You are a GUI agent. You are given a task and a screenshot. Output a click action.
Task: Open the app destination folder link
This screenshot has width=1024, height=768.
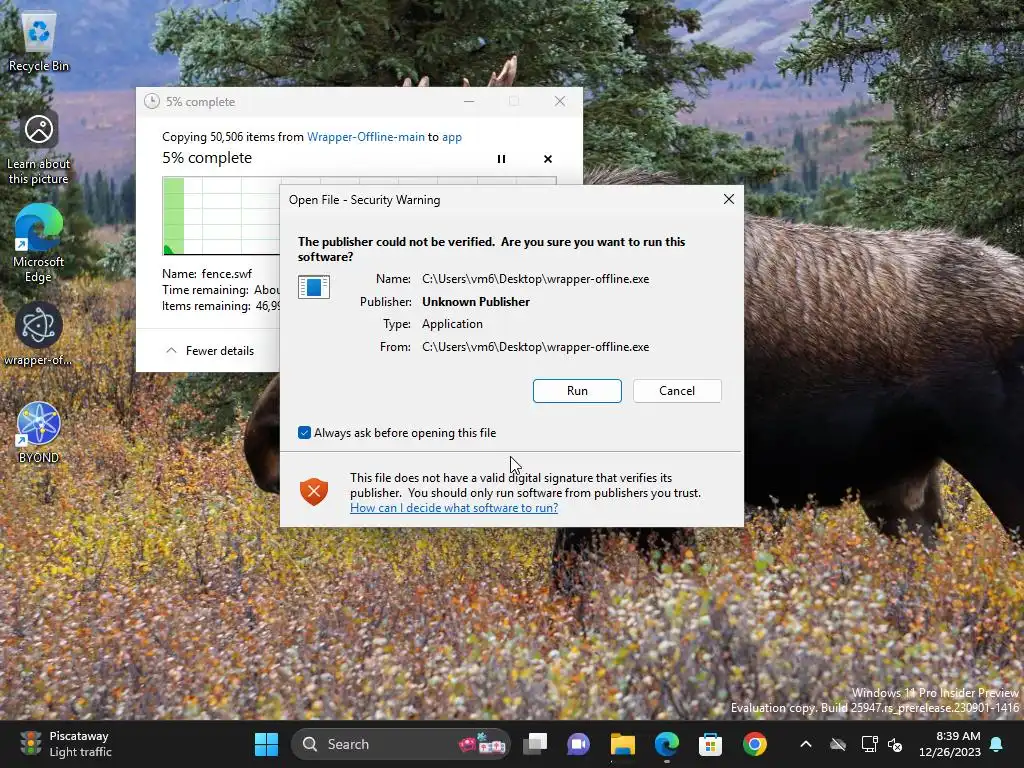(452, 137)
